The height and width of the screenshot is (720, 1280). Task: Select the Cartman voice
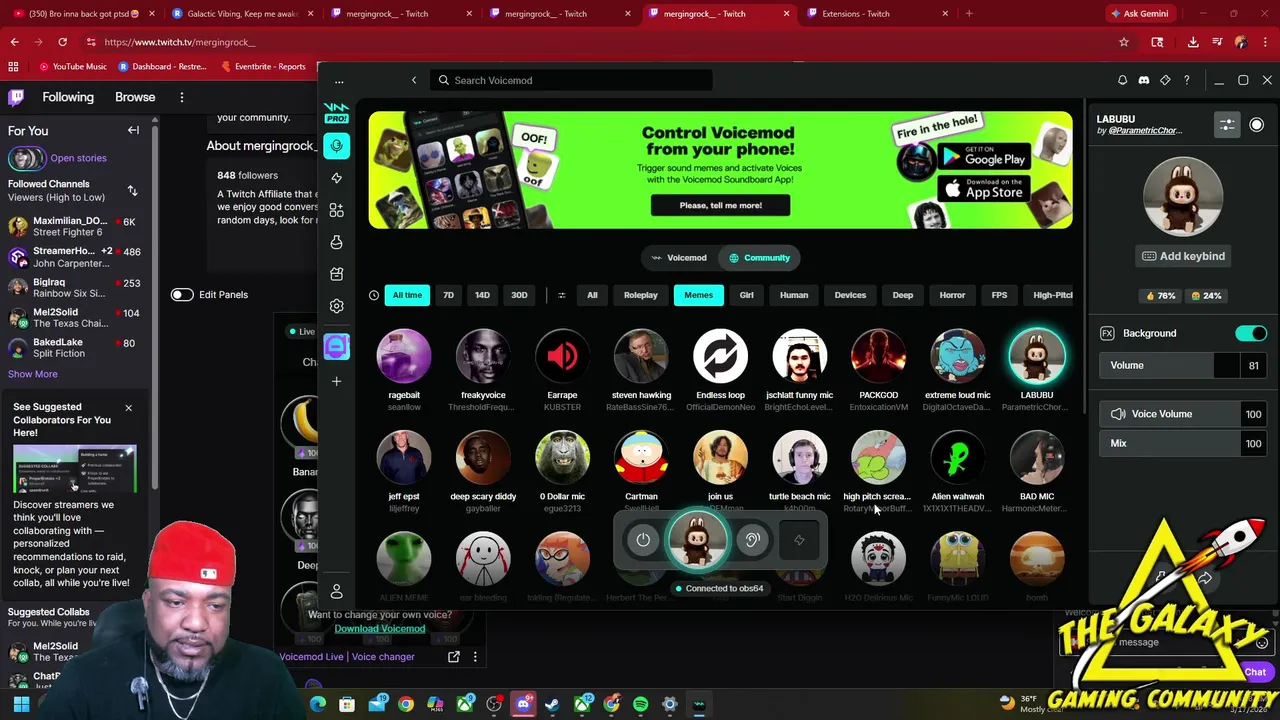pyautogui.click(x=641, y=458)
